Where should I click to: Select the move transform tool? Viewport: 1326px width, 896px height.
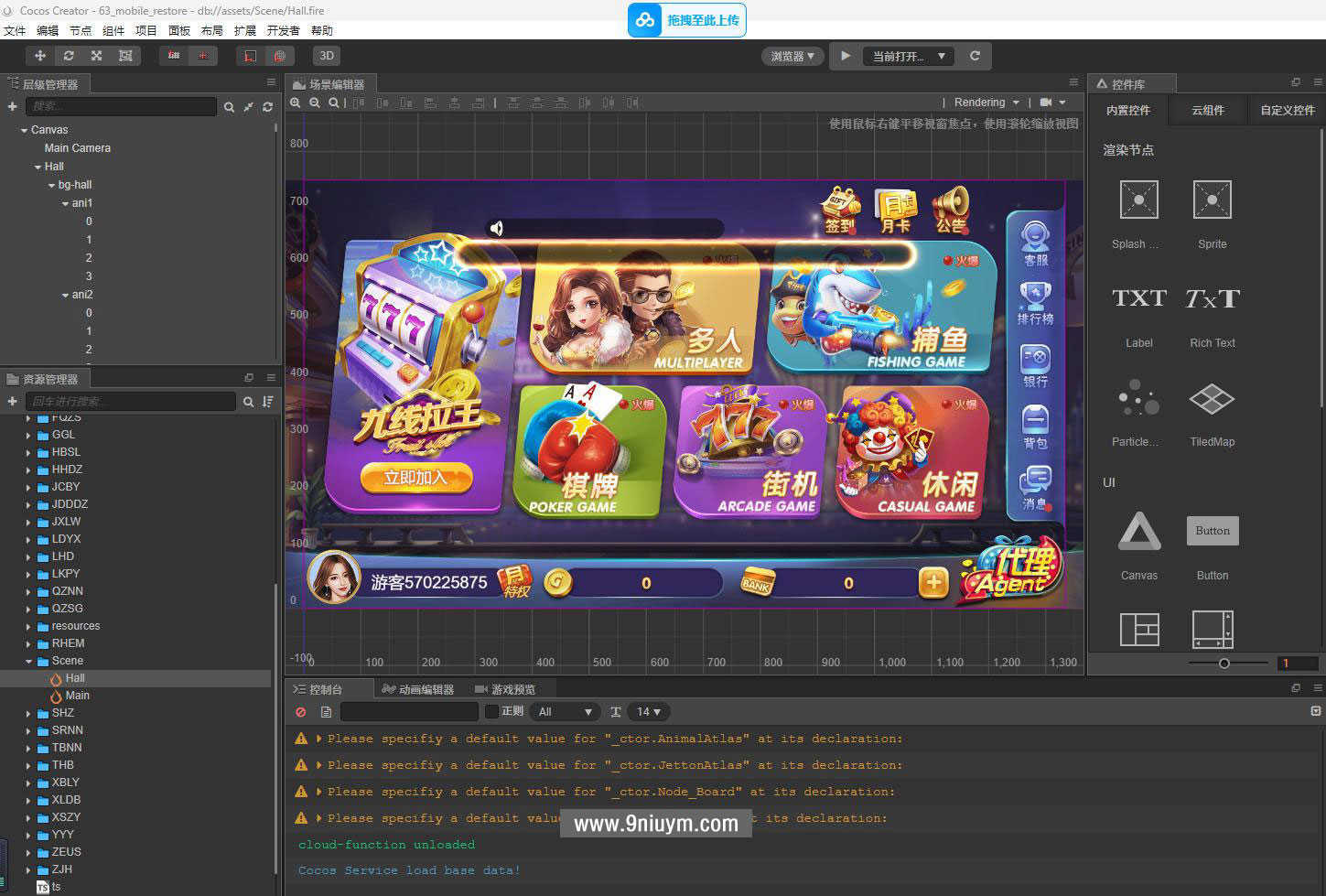pos(40,56)
